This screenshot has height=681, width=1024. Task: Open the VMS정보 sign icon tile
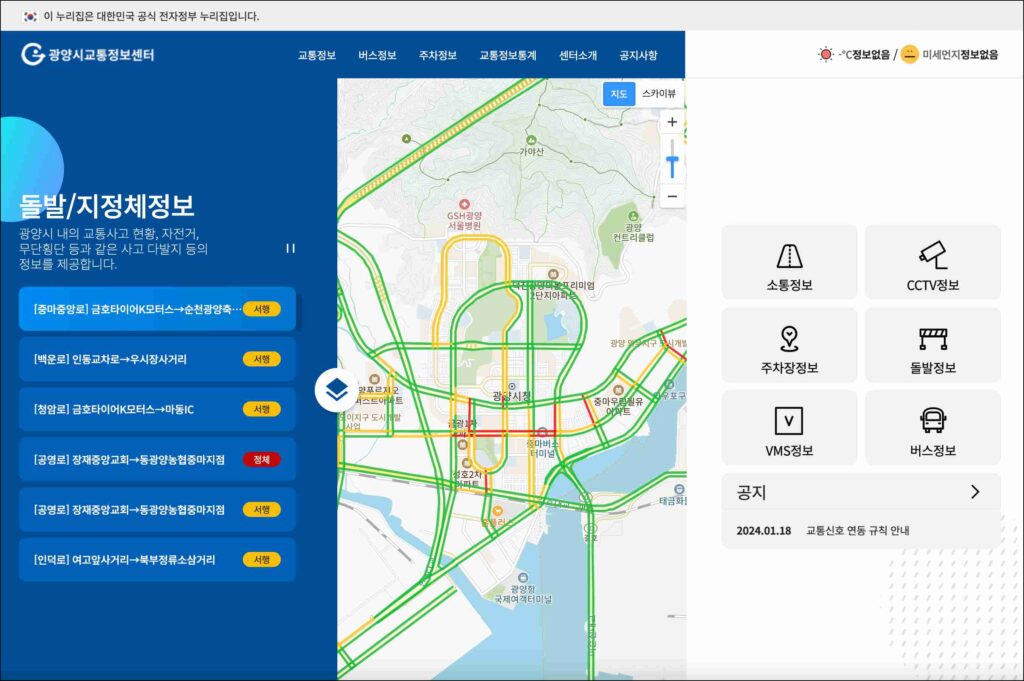(789, 428)
